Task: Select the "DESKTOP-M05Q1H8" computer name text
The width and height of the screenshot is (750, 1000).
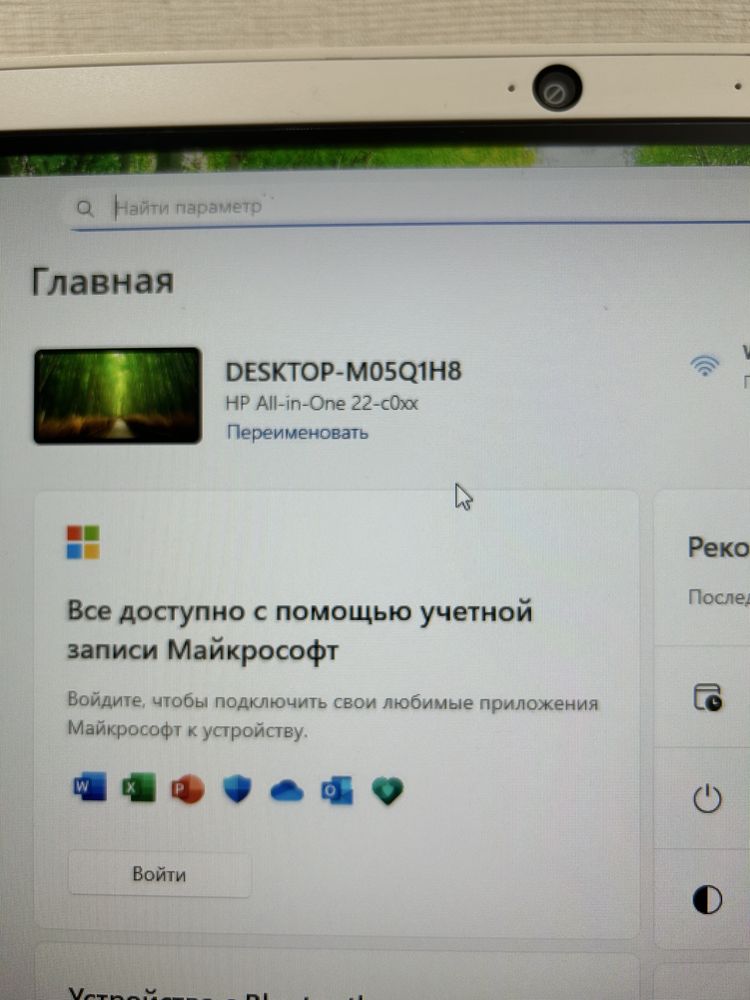Action: point(343,372)
